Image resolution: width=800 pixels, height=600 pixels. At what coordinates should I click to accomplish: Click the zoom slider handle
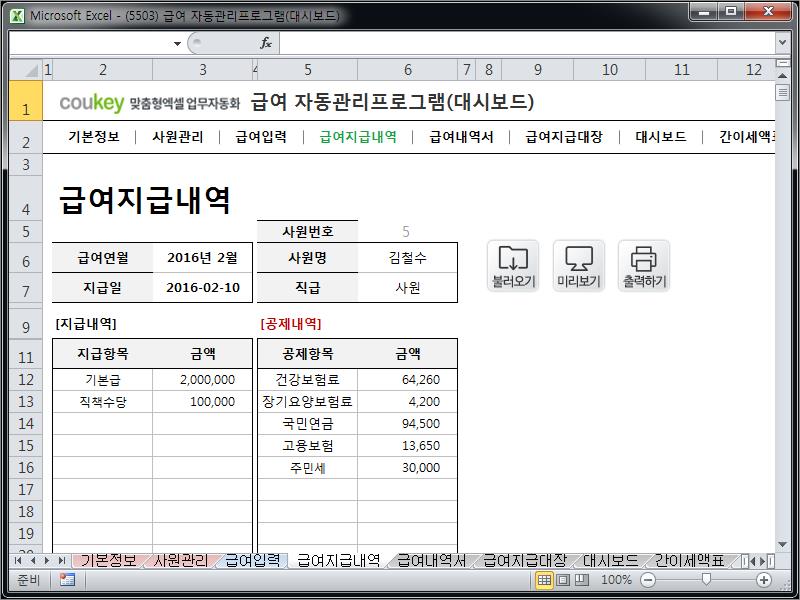[706, 579]
